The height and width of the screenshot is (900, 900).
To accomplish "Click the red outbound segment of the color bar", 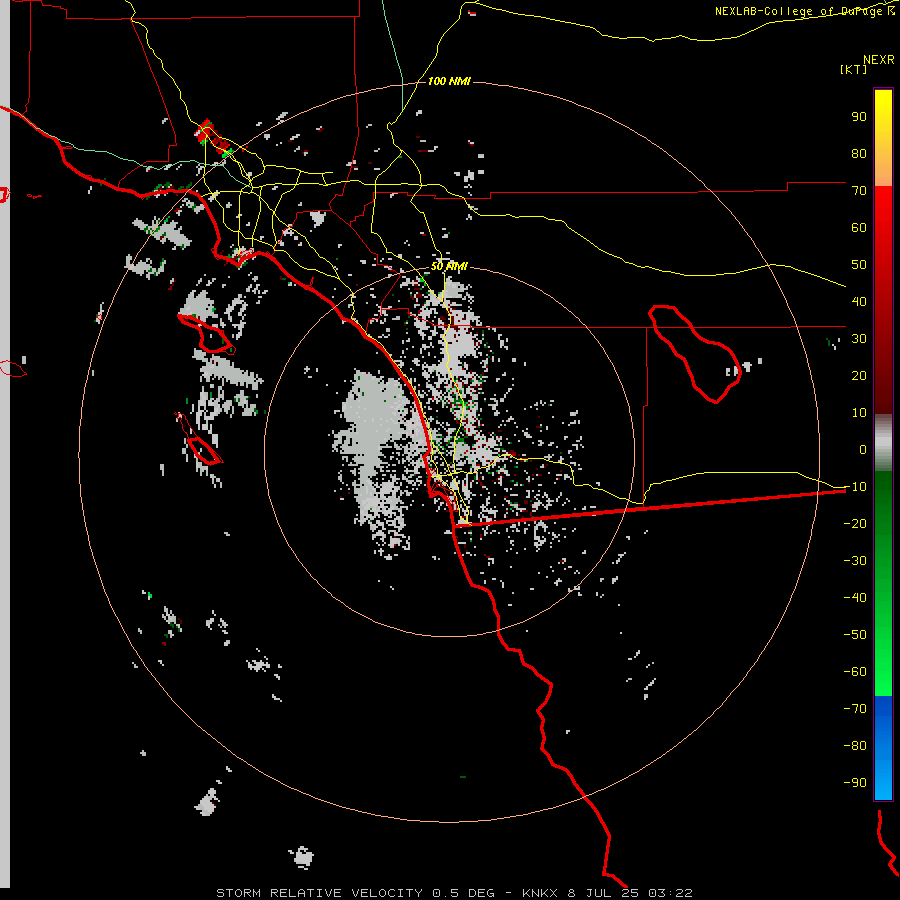I will coord(883,300).
